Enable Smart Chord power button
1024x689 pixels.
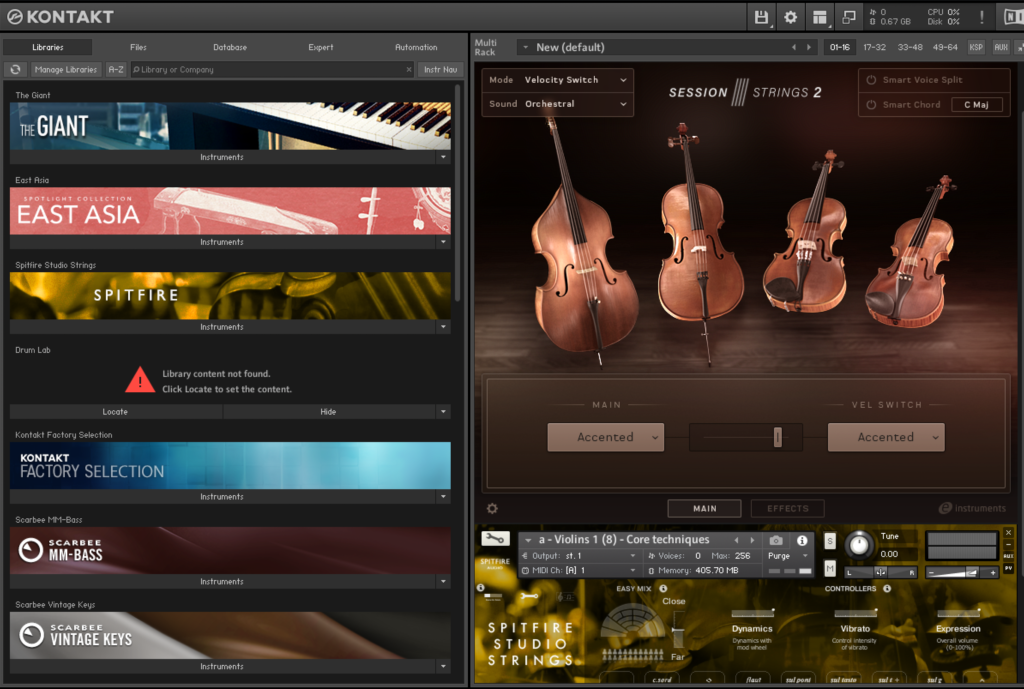coord(871,104)
